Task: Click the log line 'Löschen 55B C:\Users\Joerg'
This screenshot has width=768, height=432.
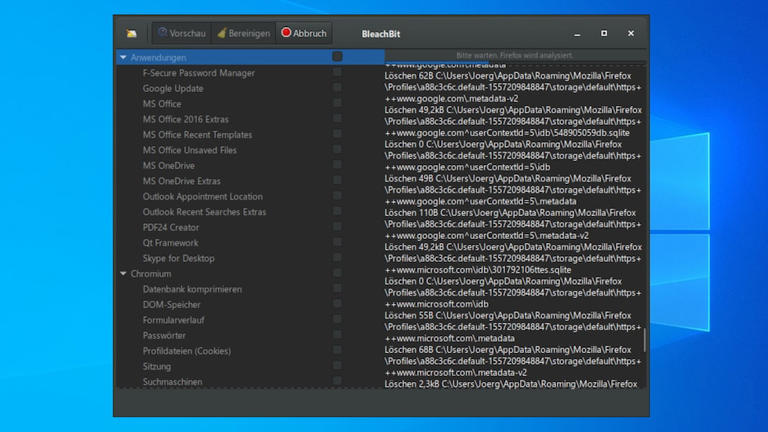Action: click(507, 316)
